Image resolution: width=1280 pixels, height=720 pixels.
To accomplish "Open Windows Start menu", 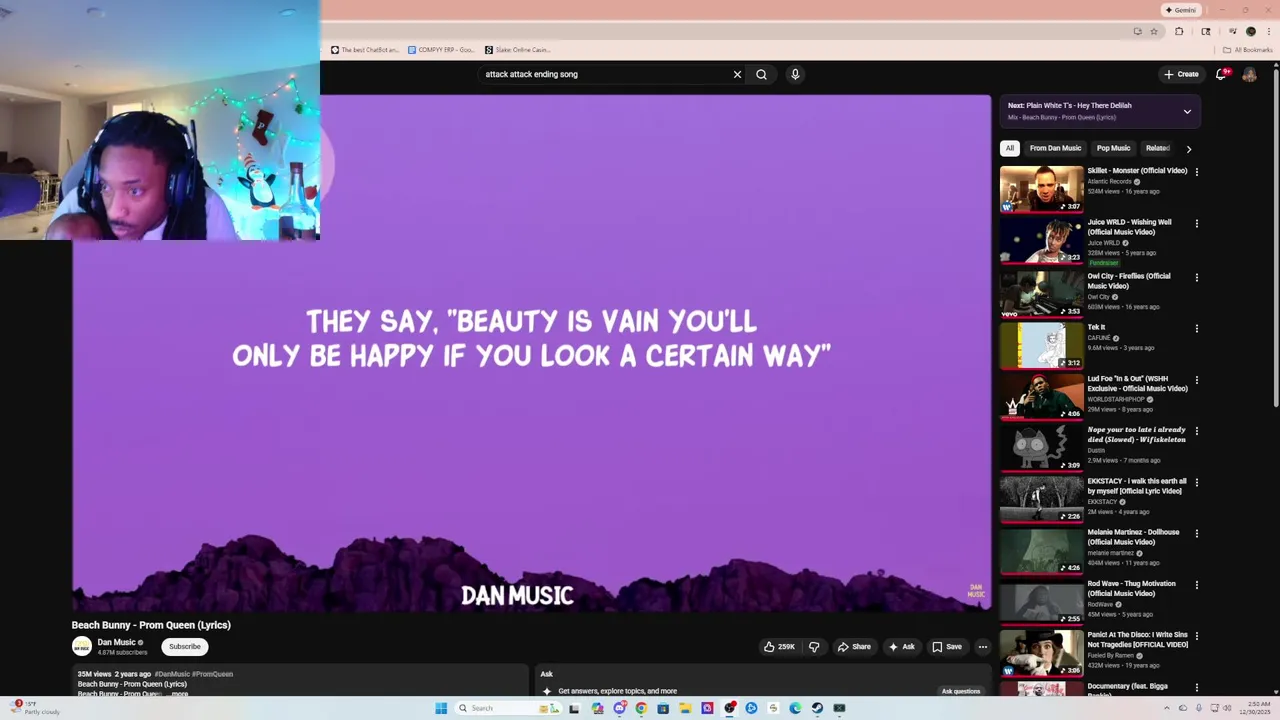I will click(x=441, y=708).
